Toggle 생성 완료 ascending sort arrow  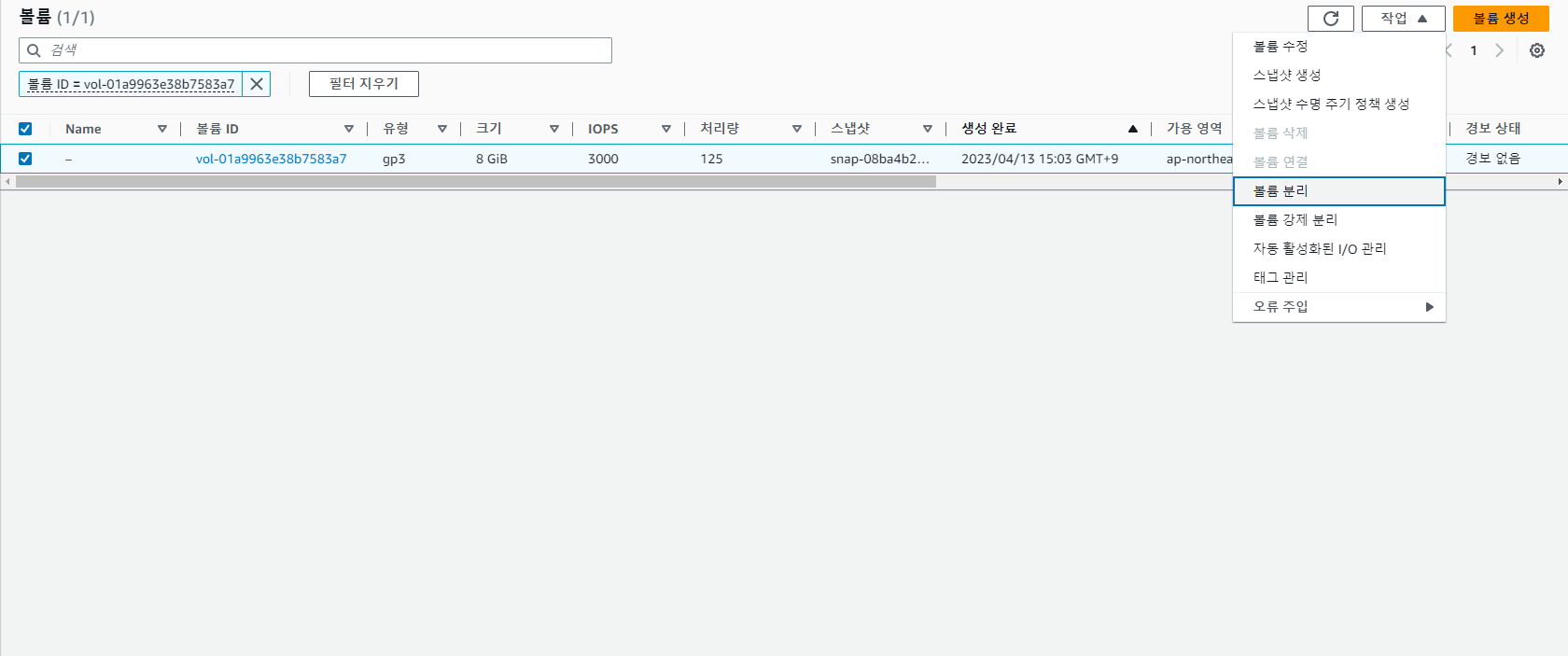pos(1133,129)
